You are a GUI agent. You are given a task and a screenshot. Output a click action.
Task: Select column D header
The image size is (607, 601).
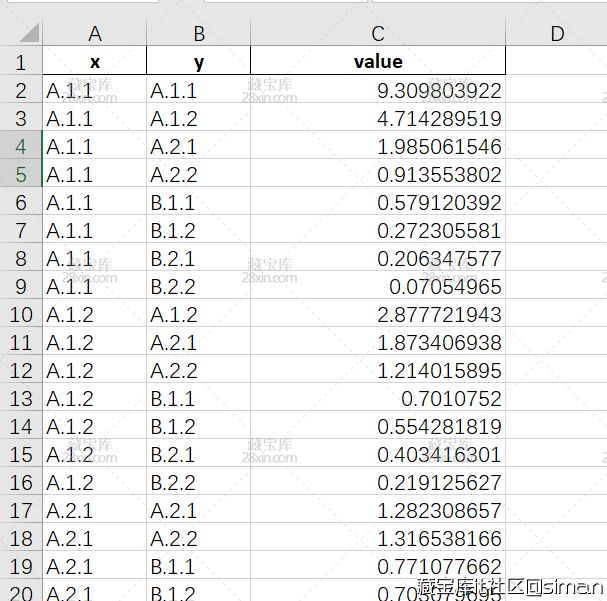tap(556, 34)
